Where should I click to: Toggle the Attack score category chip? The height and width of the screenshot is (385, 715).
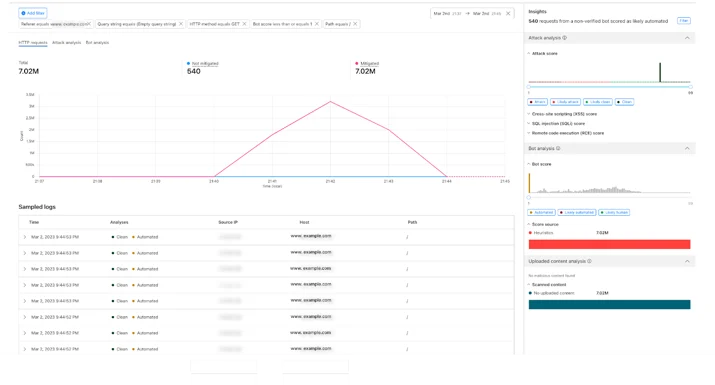(x=537, y=102)
